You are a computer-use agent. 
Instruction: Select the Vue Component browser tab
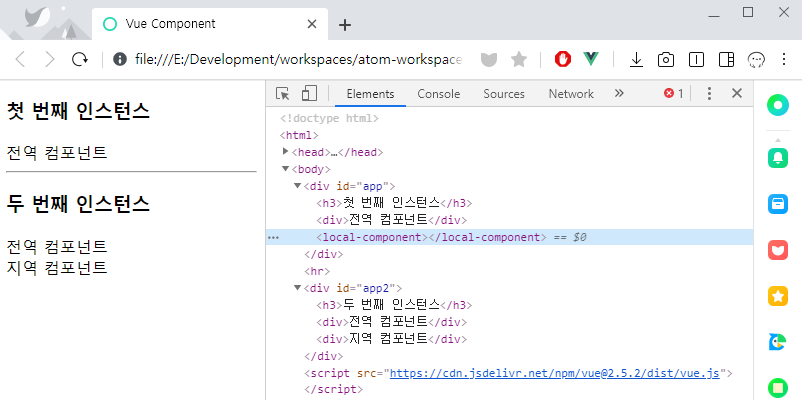point(210,24)
